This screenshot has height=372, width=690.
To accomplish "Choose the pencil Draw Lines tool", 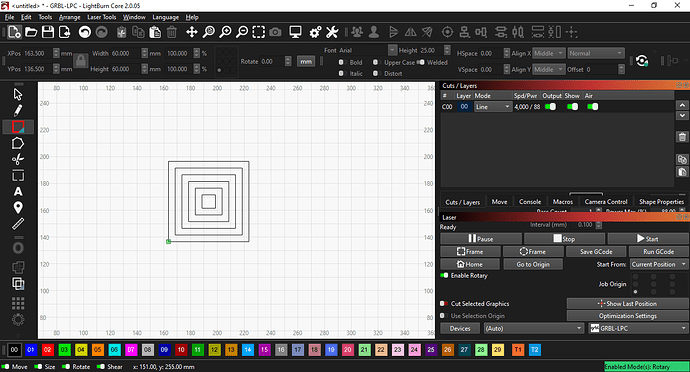I will click(18, 110).
